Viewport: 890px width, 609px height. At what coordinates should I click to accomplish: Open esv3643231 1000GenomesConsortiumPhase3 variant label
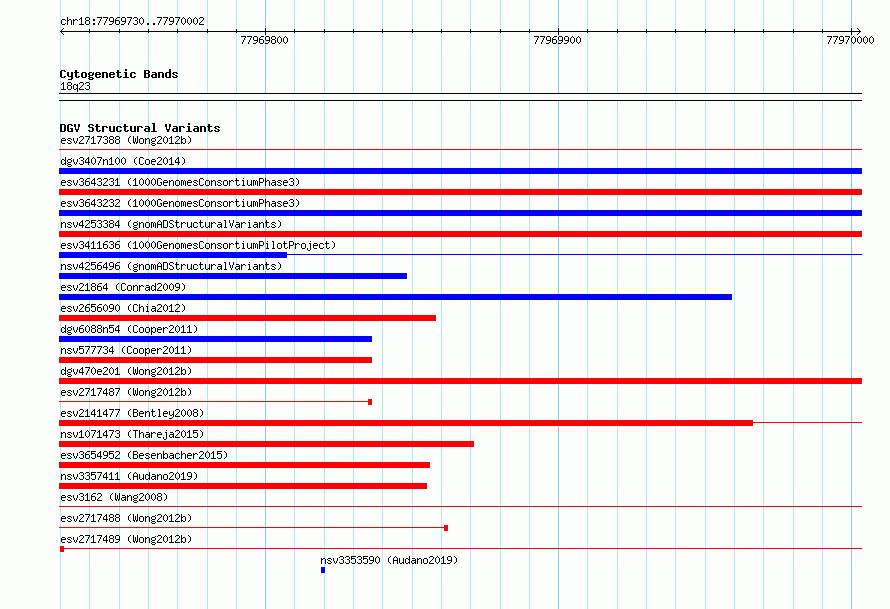click(180, 182)
